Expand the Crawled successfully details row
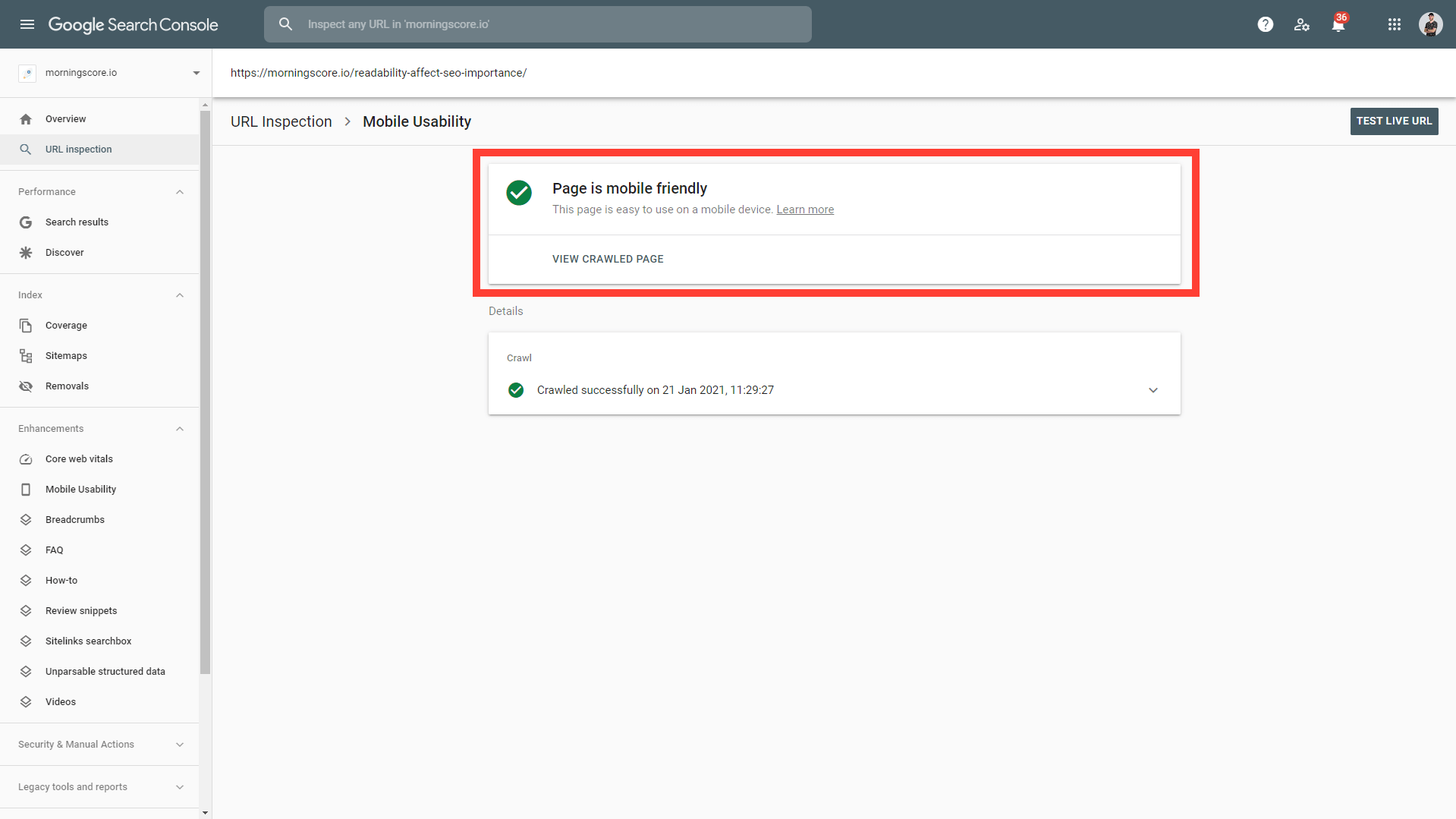Screen dimensions: 1456x819 1153,390
